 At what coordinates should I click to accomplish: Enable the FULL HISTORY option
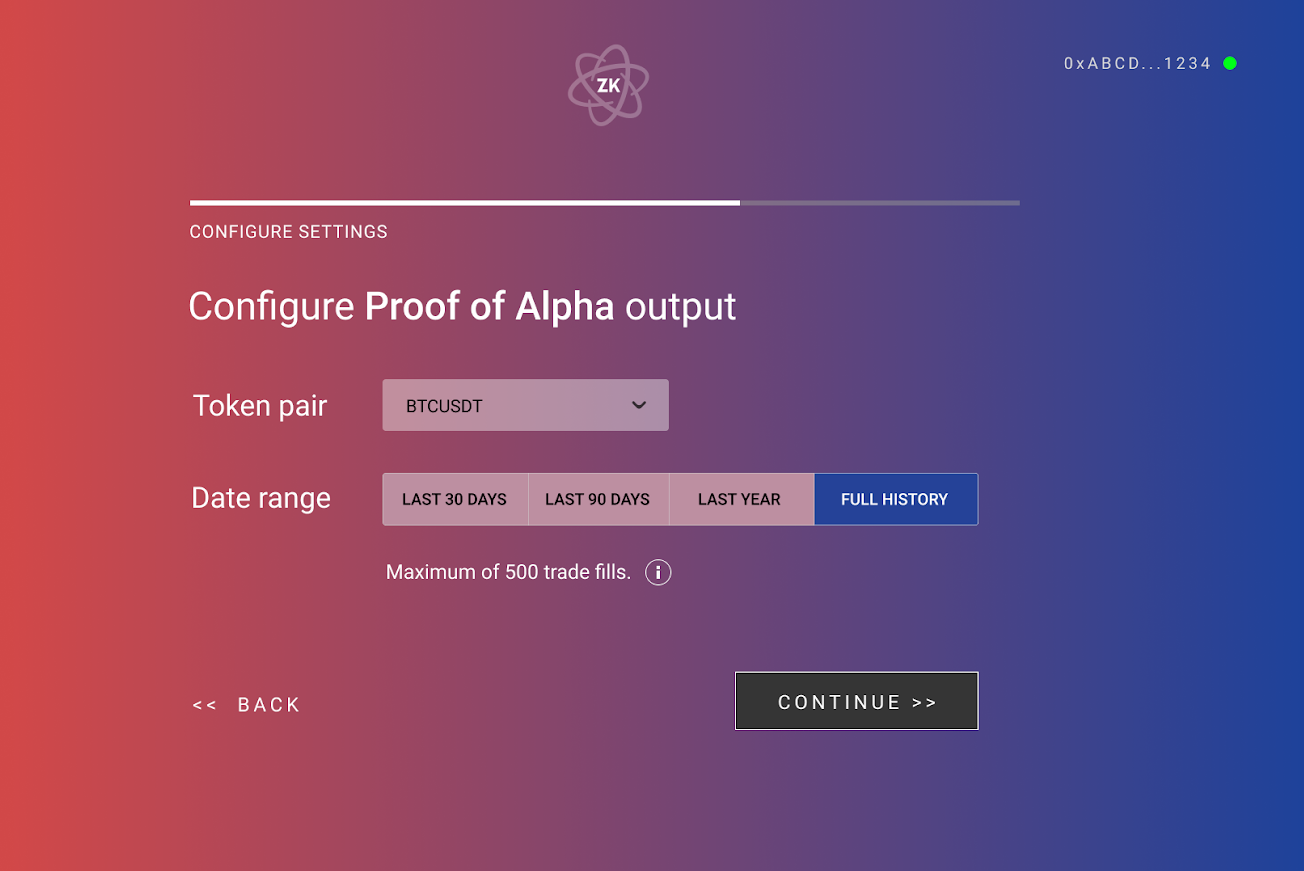point(896,499)
